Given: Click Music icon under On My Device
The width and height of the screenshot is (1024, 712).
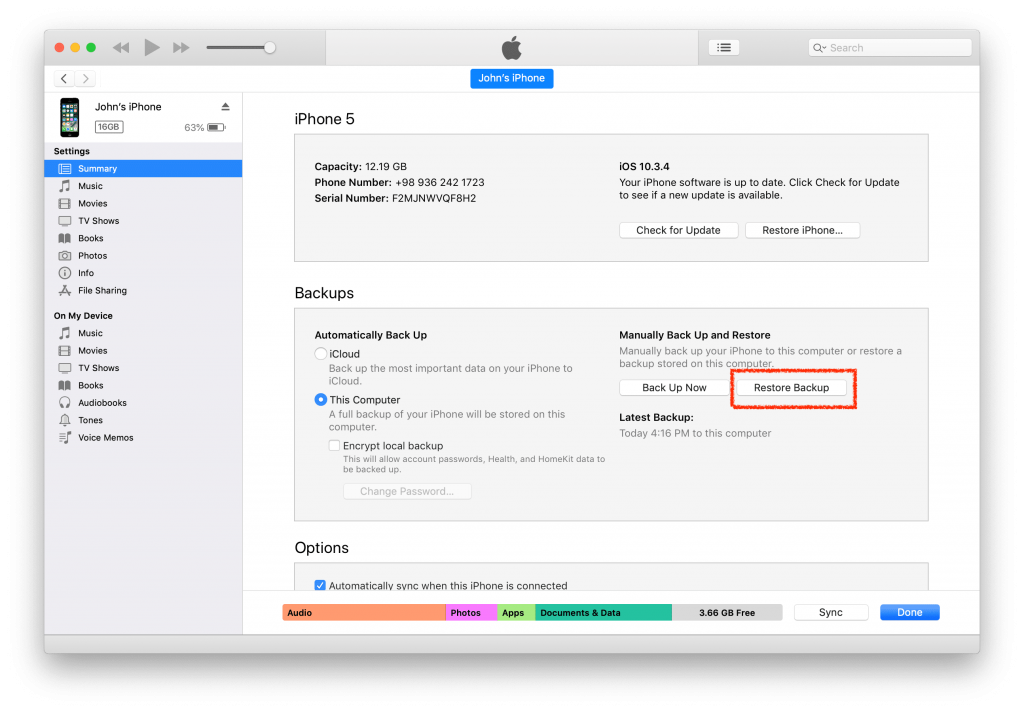Looking at the screenshot, I should coord(65,333).
